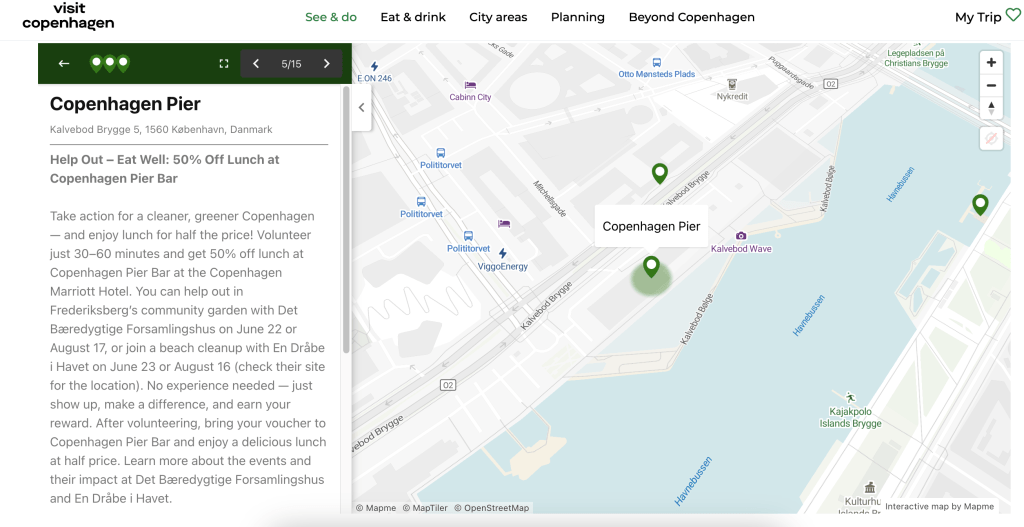Viewport: 1024px width, 527px height.
Task: Collapse the side panel with chevron
Action: coord(361,108)
